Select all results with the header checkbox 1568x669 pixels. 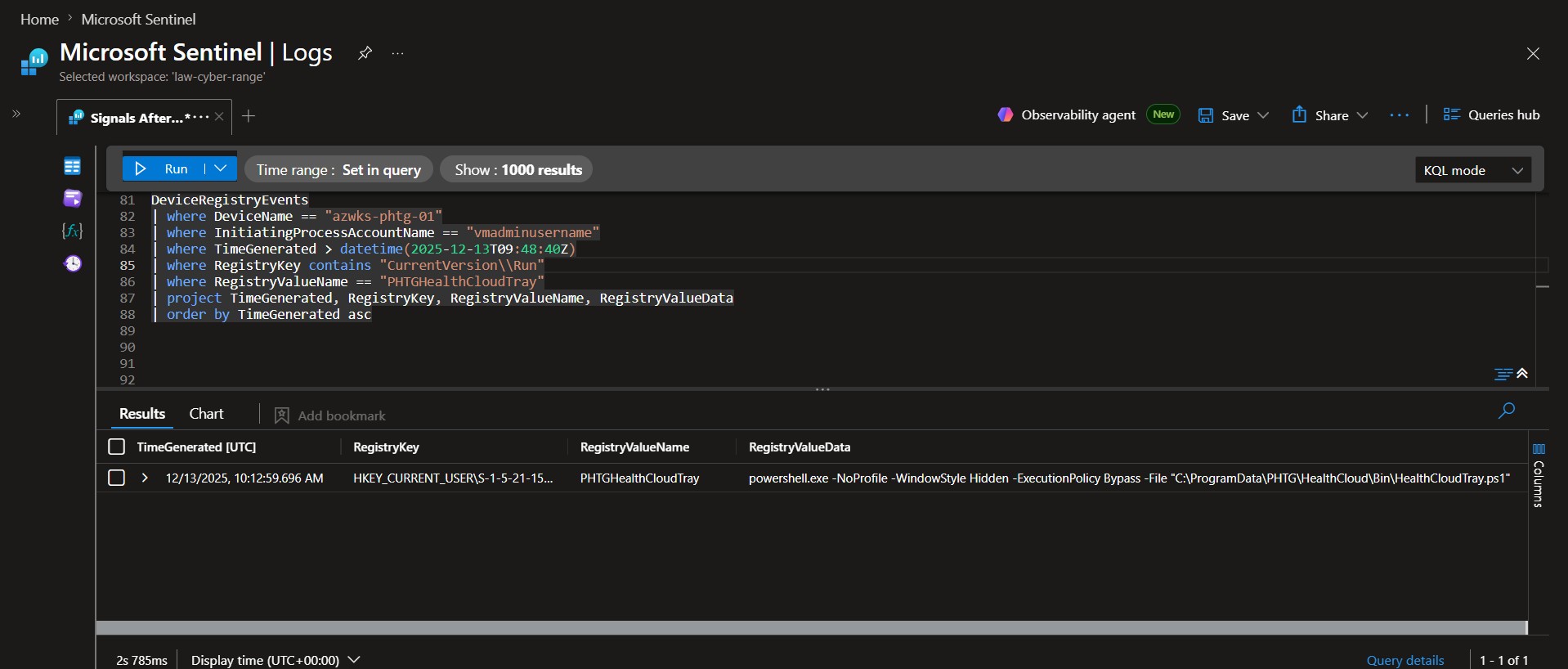tap(117, 447)
